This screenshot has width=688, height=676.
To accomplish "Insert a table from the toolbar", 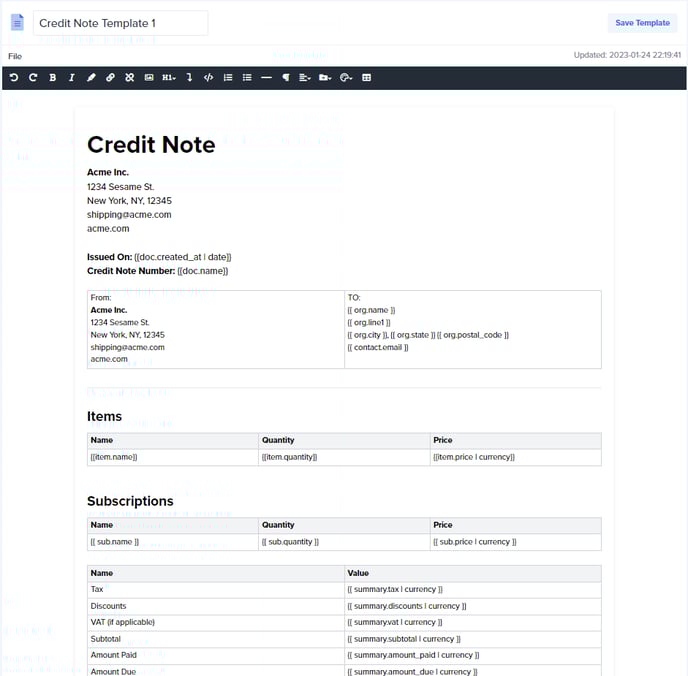I will pos(366,78).
